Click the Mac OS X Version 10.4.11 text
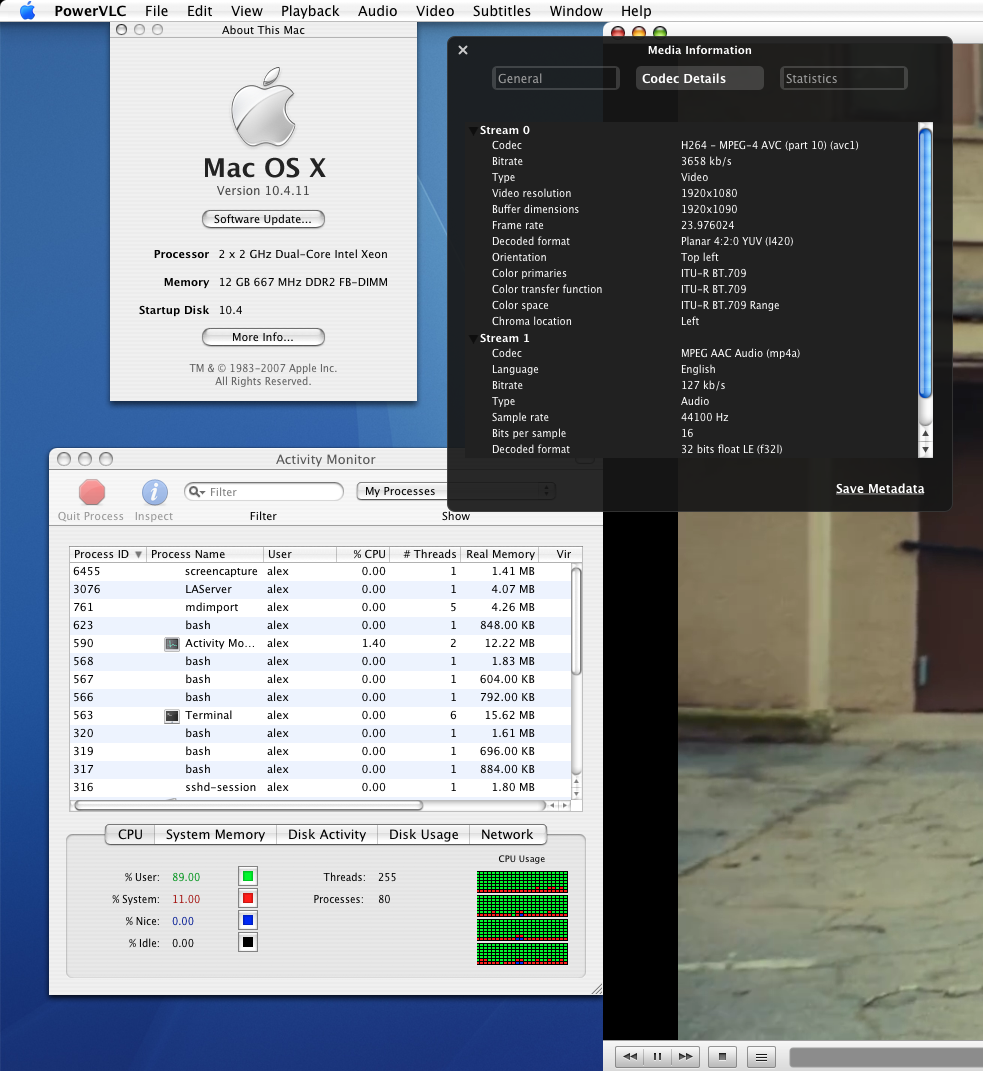Viewport: 983px width, 1071px height. pyautogui.click(x=263, y=191)
